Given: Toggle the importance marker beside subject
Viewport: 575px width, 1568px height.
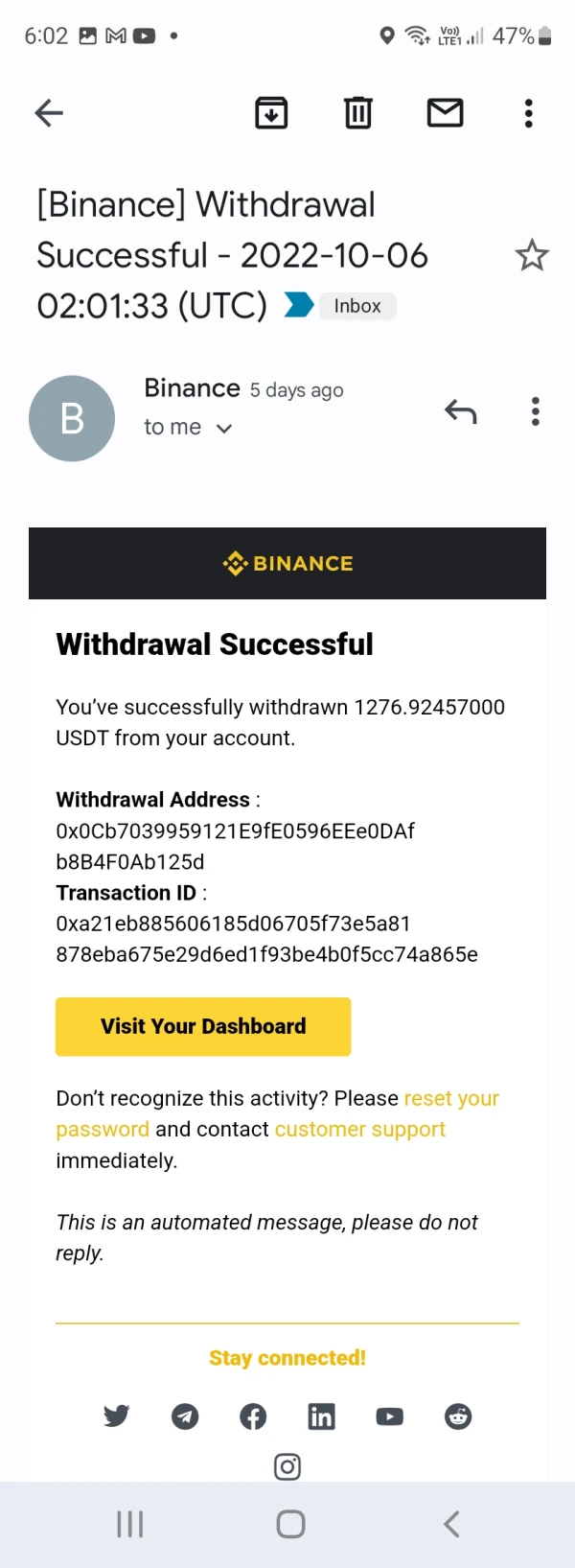Looking at the screenshot, I should pyautogui.click(x=299, y=306).
